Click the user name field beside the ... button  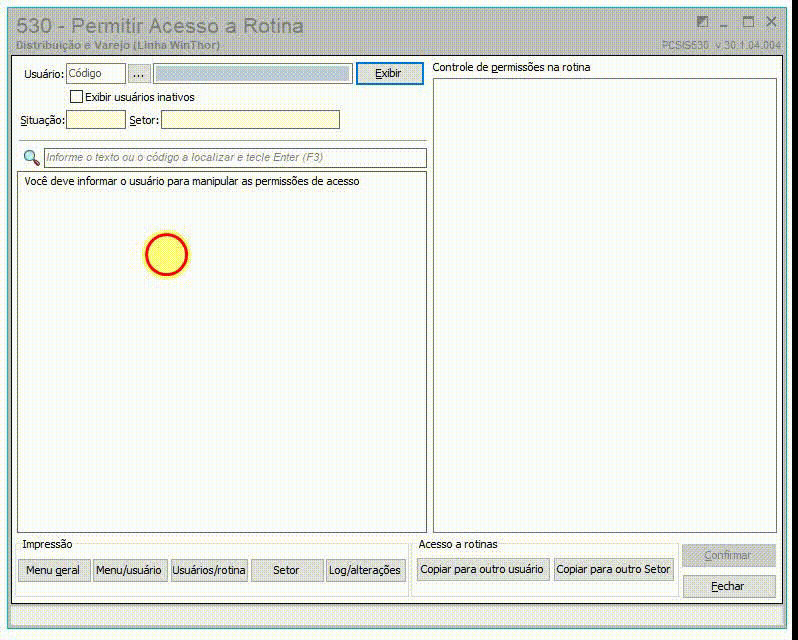point(252,74)
